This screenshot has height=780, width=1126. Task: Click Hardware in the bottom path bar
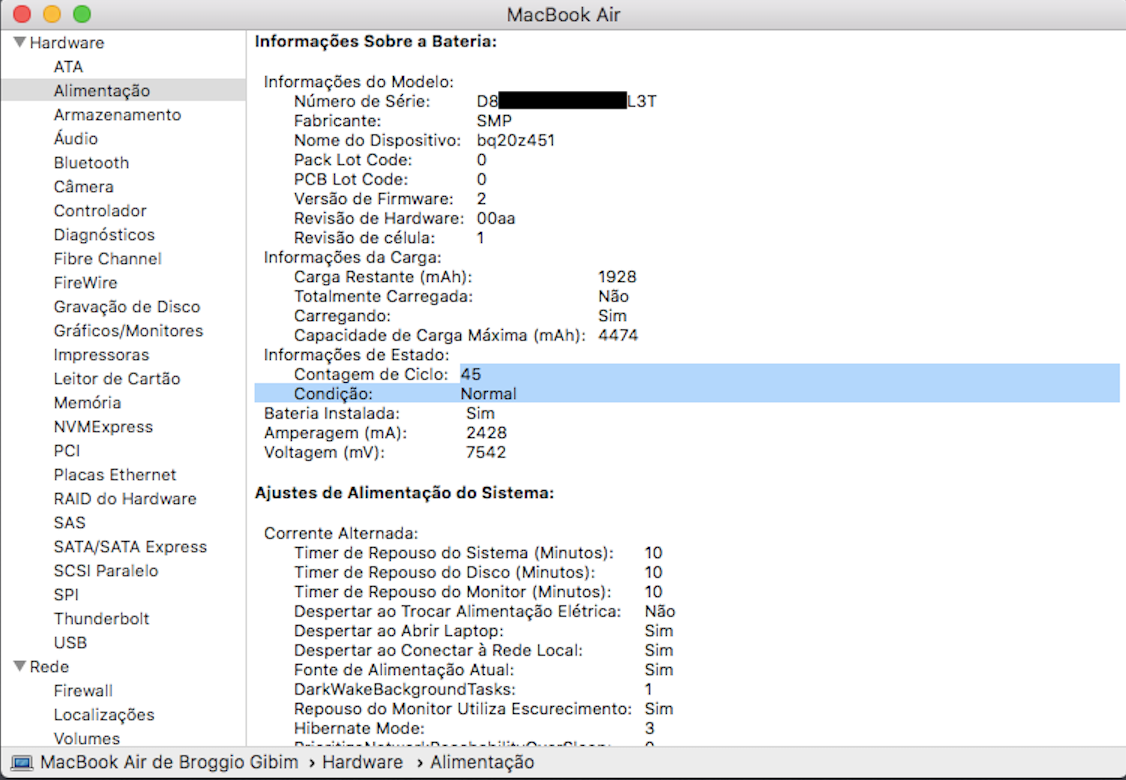(x=362, y=763)
